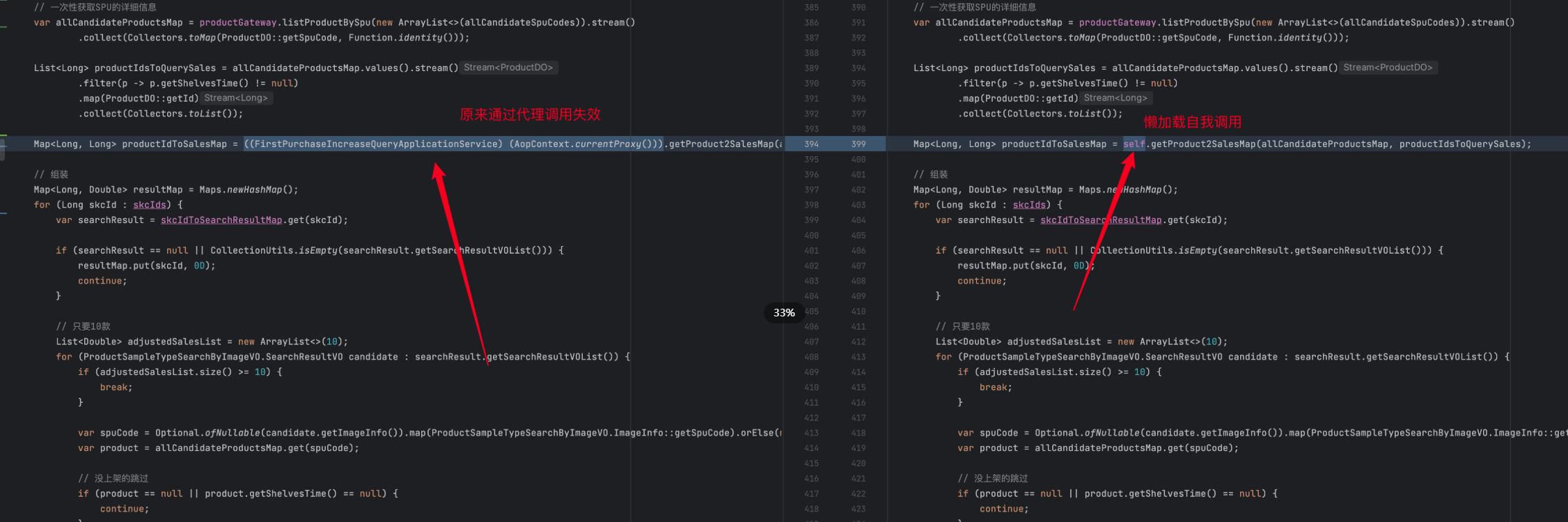Click '// 一次性获取SPU的详细信息' comment in right pane

coord(975,7)
